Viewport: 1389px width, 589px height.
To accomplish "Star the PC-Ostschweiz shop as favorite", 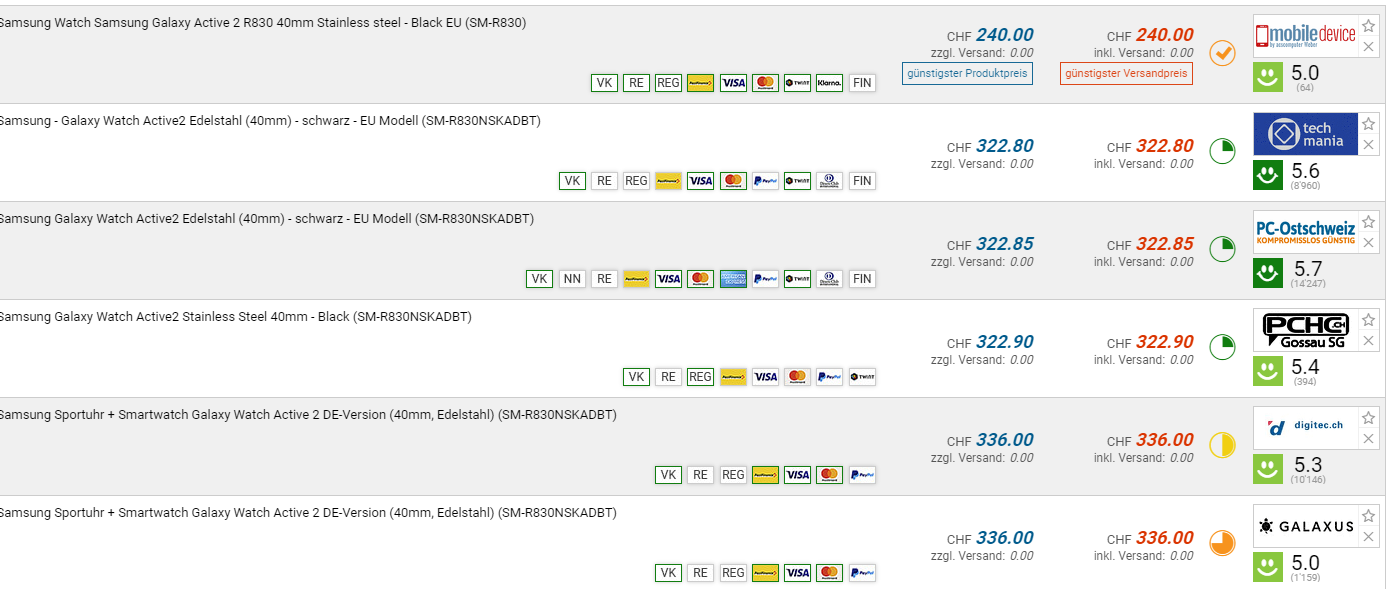I will pyautogui.click(x=1369, y=222).
